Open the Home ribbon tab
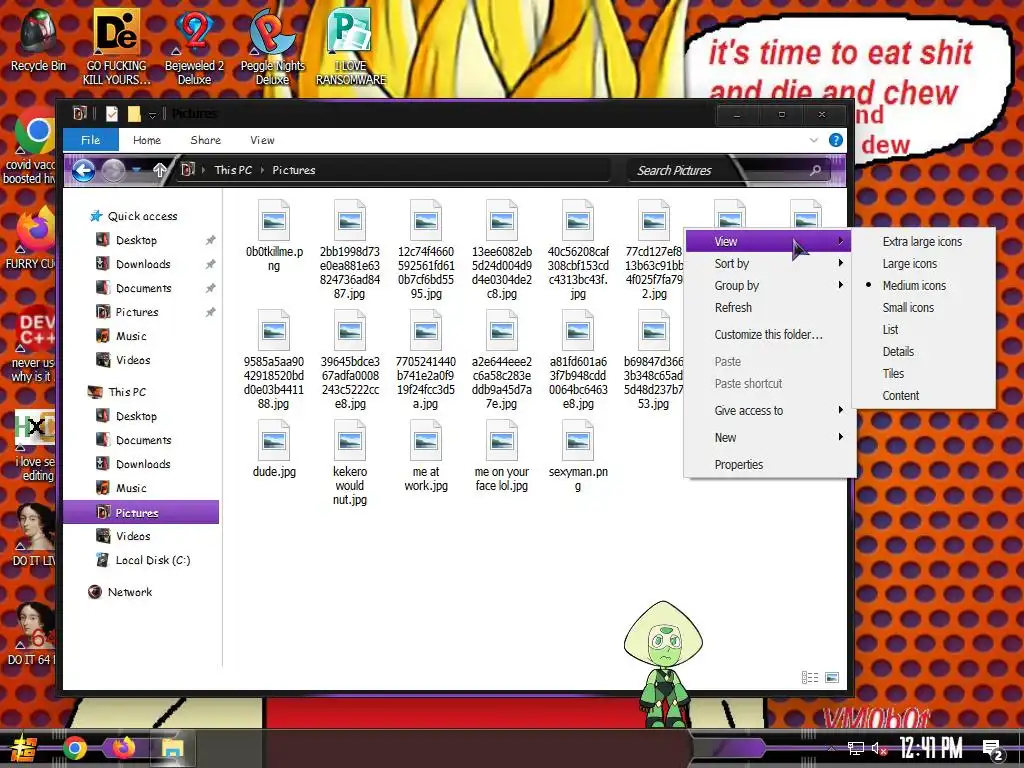Viewport: 1024px width, 768px height. click(x=147, y=140)
